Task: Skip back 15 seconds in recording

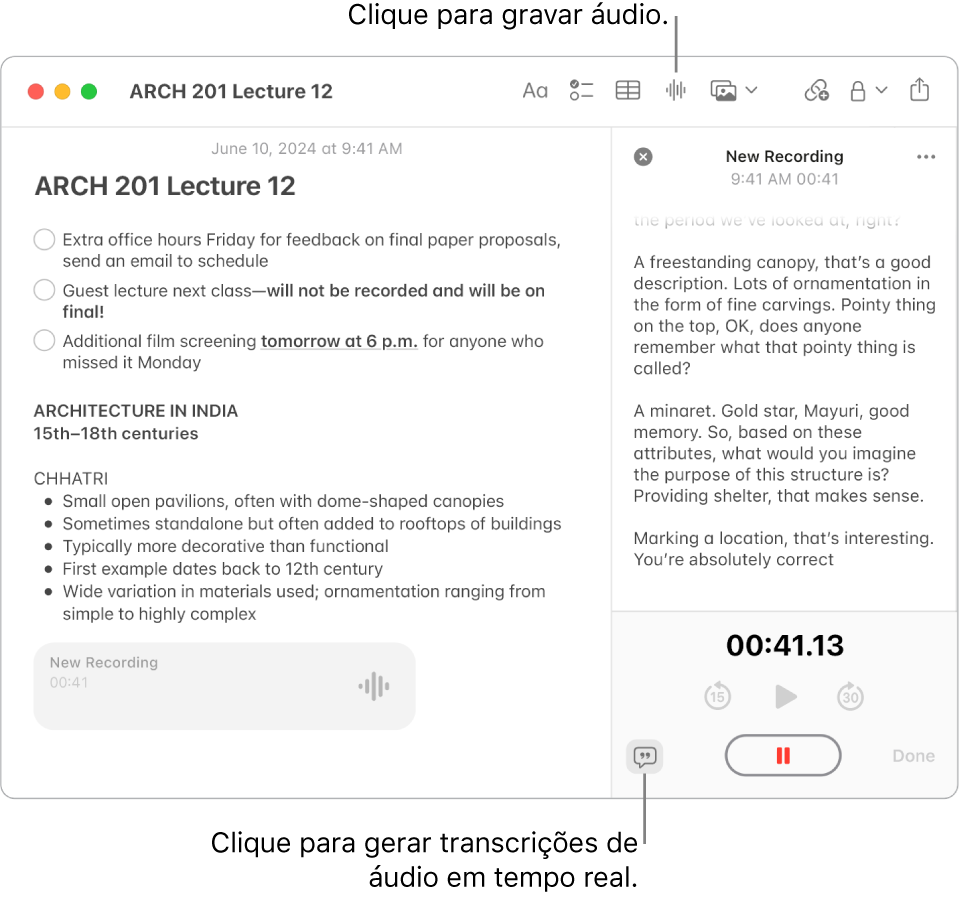Action: (x=717, y=696)
